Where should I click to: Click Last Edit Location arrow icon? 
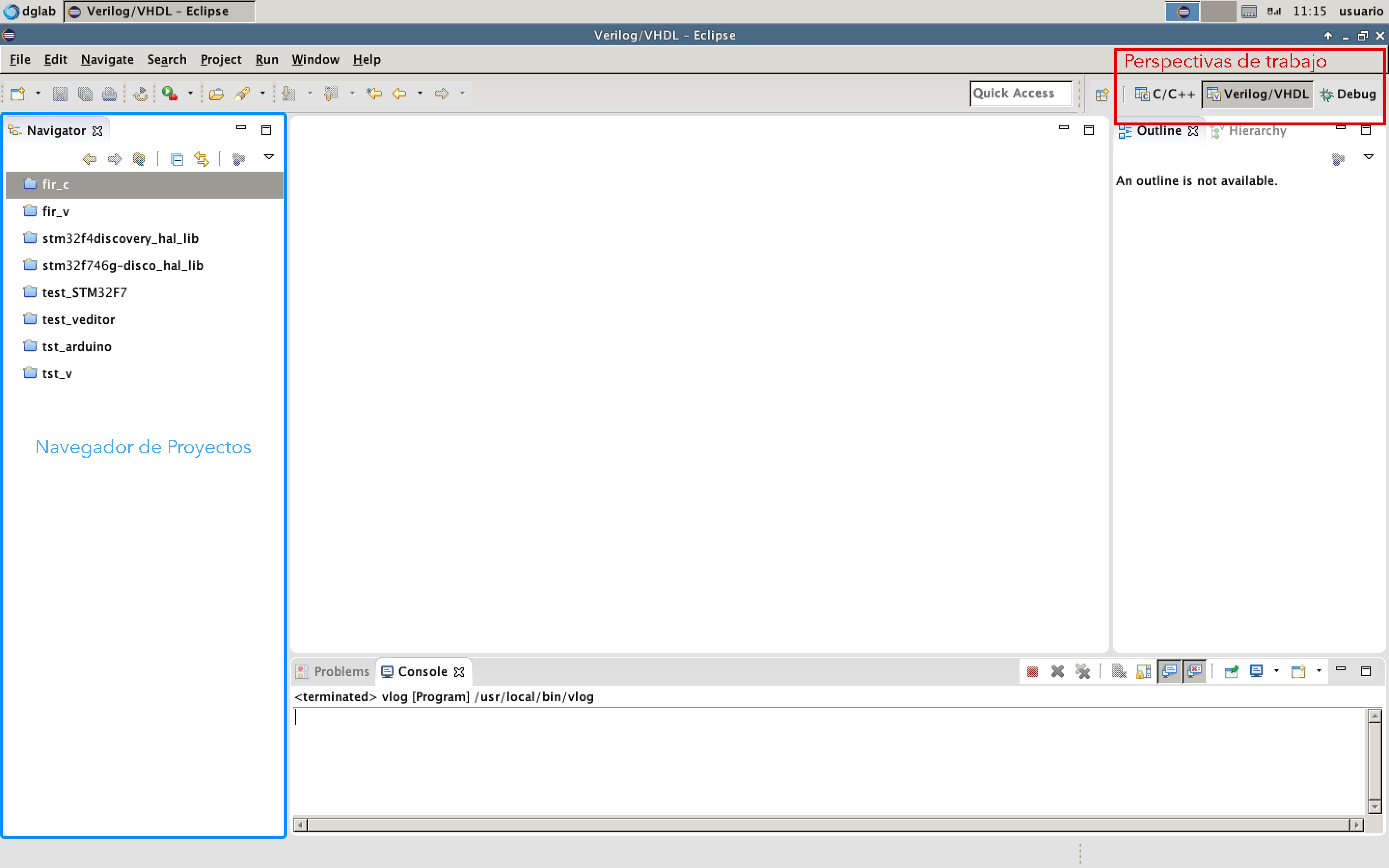pos(374,94)
